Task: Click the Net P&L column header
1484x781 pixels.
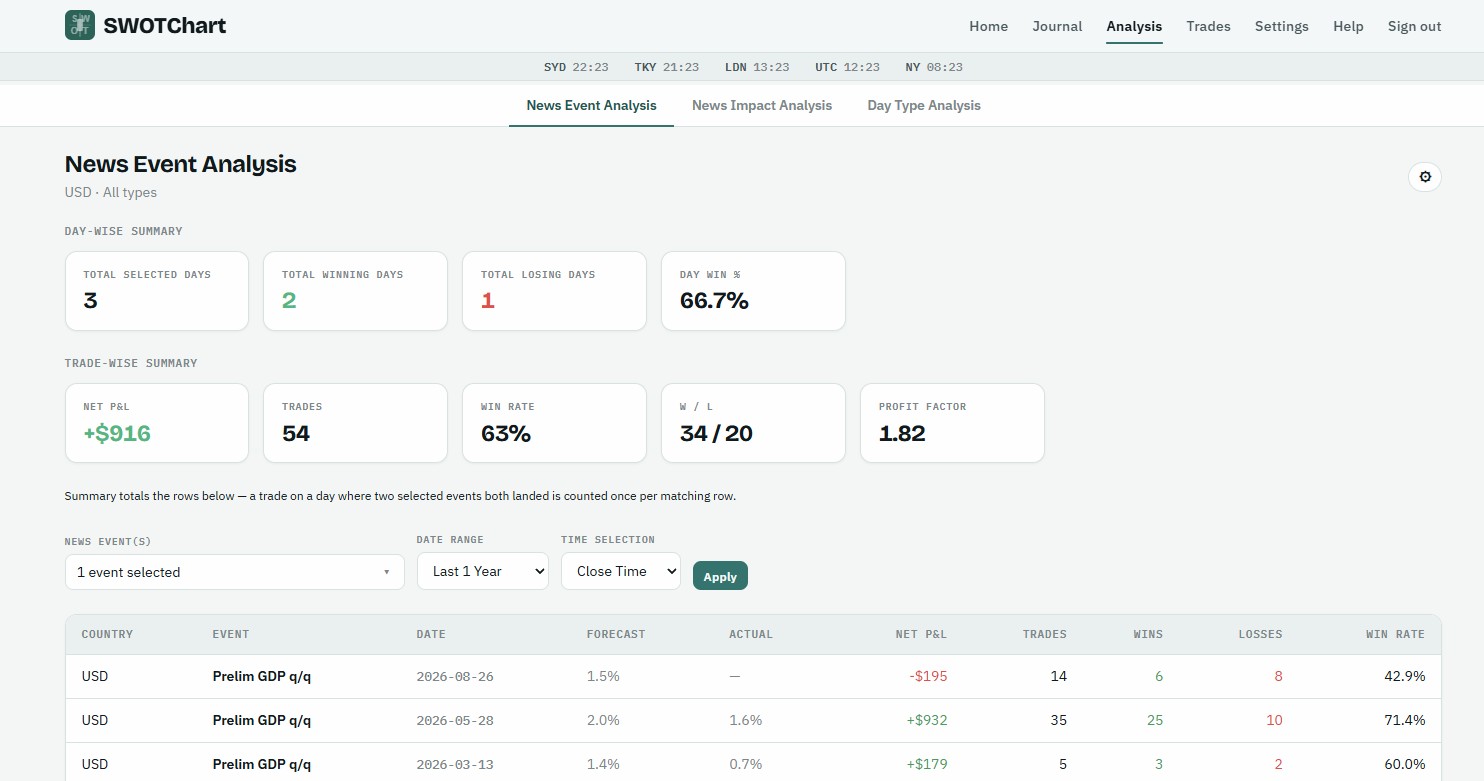Action: (921, 634)
